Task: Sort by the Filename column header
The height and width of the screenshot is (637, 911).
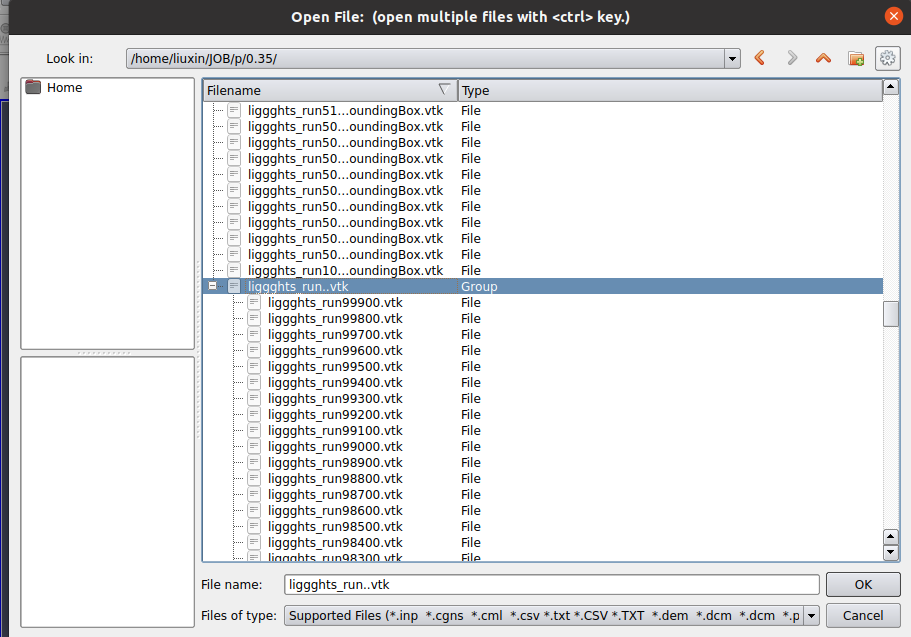Action: pyautogui.click(x=330, y=90)
